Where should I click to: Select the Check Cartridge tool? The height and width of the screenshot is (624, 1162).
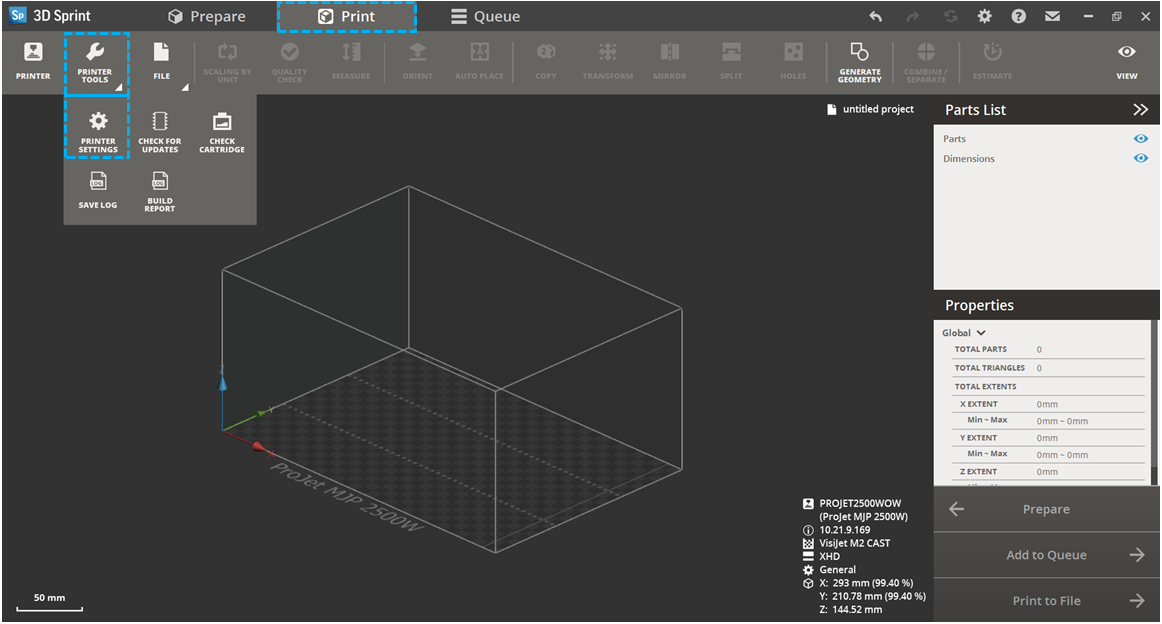[x=222, y=131]
